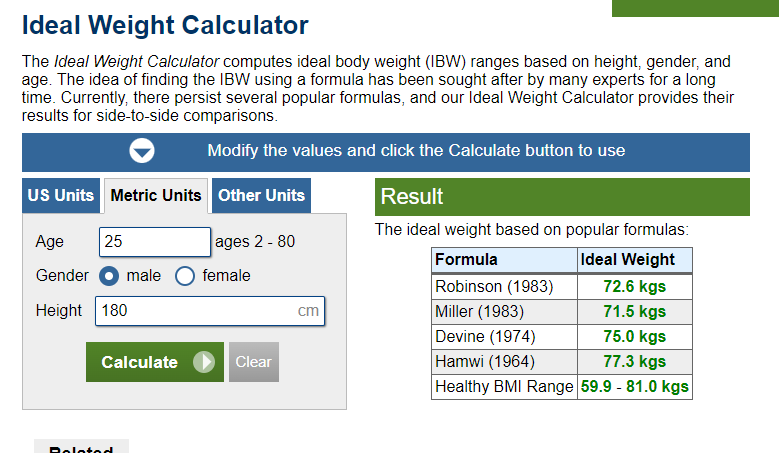Click the Related section label
Screen dimensions: 779x453
pos(81,449)
